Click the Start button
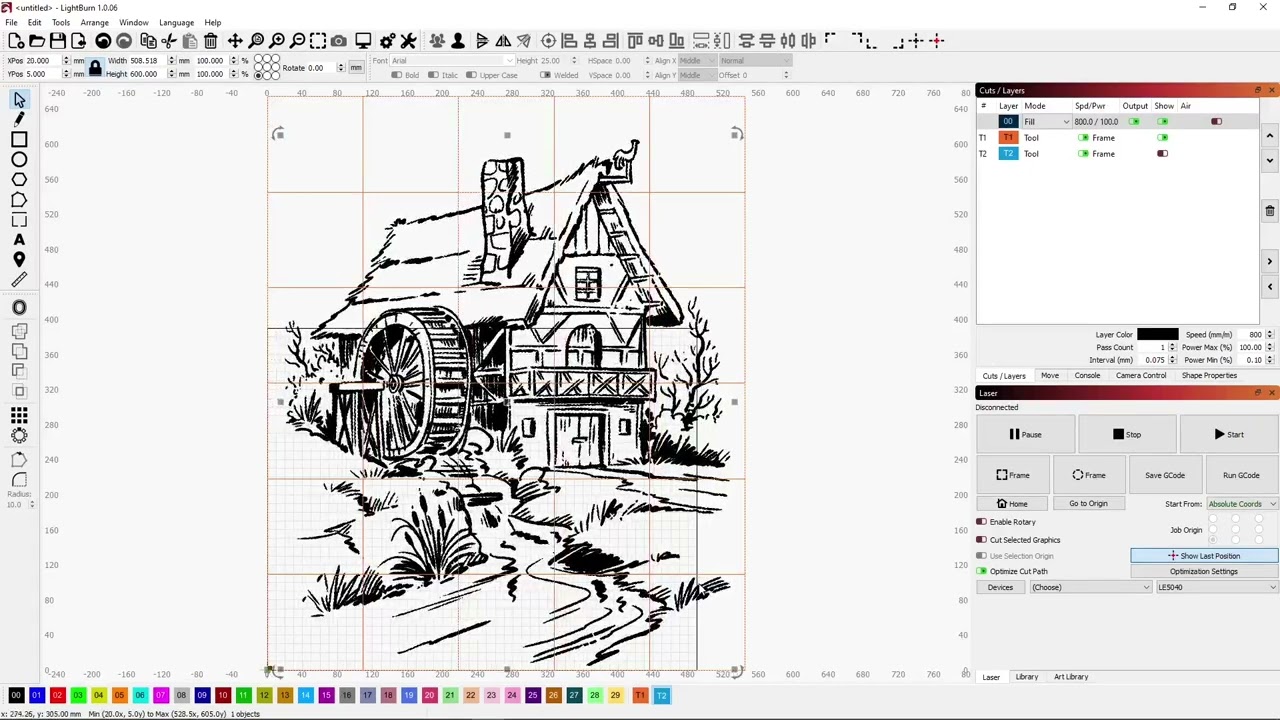Viewport: 1280px width, 720px height. coord(1229,435)
